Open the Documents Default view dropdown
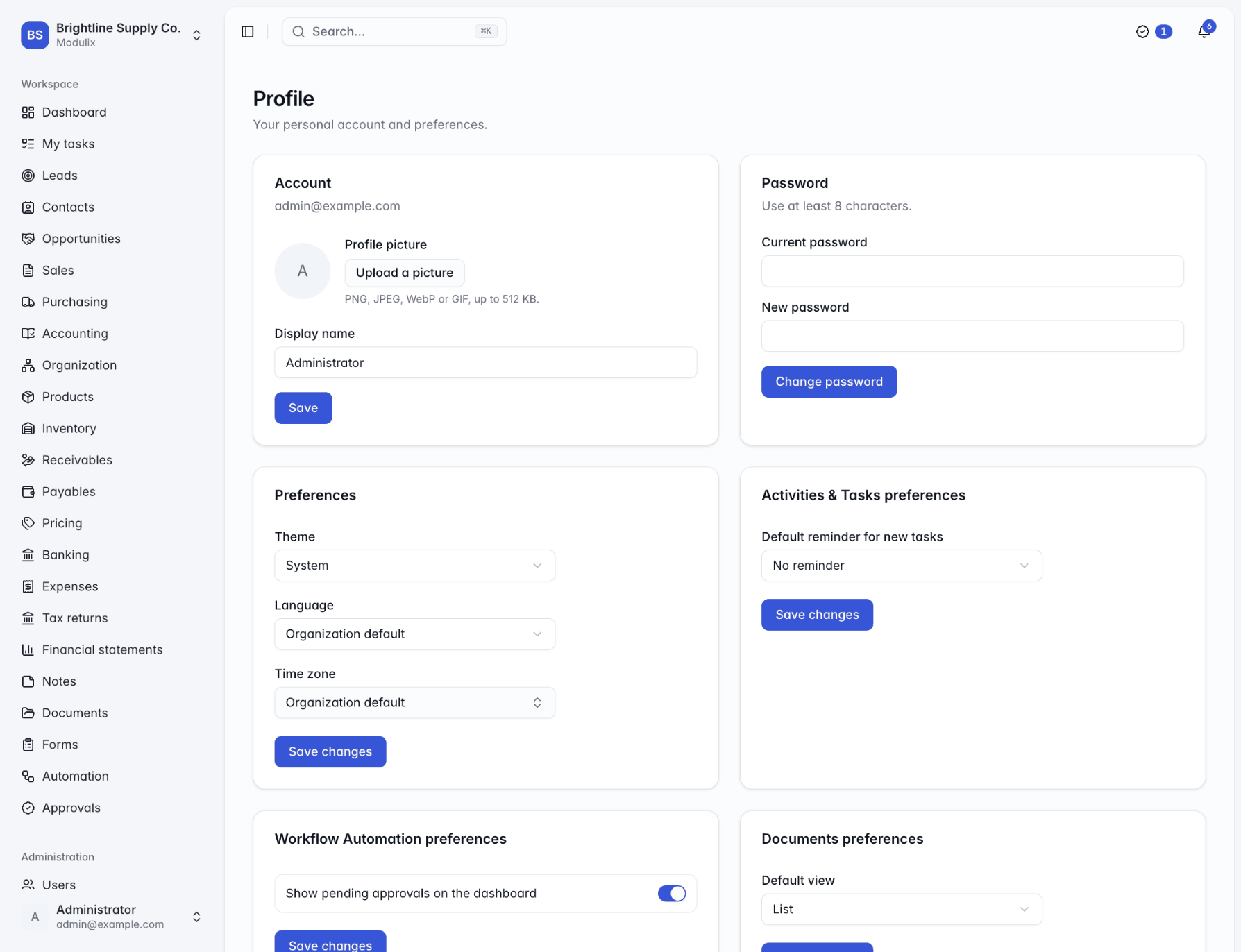Screen dimensions: 1241x952 [x=902, y=909]
